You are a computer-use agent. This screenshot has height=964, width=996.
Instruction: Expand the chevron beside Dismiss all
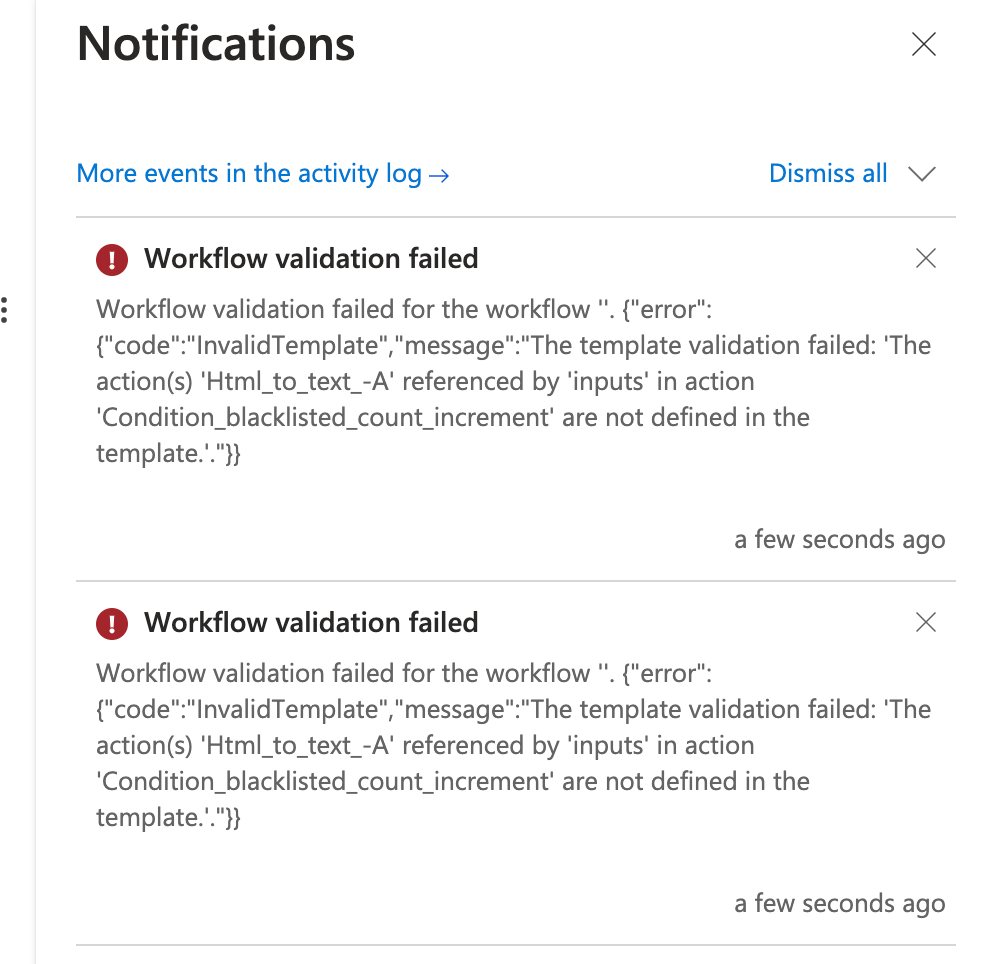tap(922, 173)
